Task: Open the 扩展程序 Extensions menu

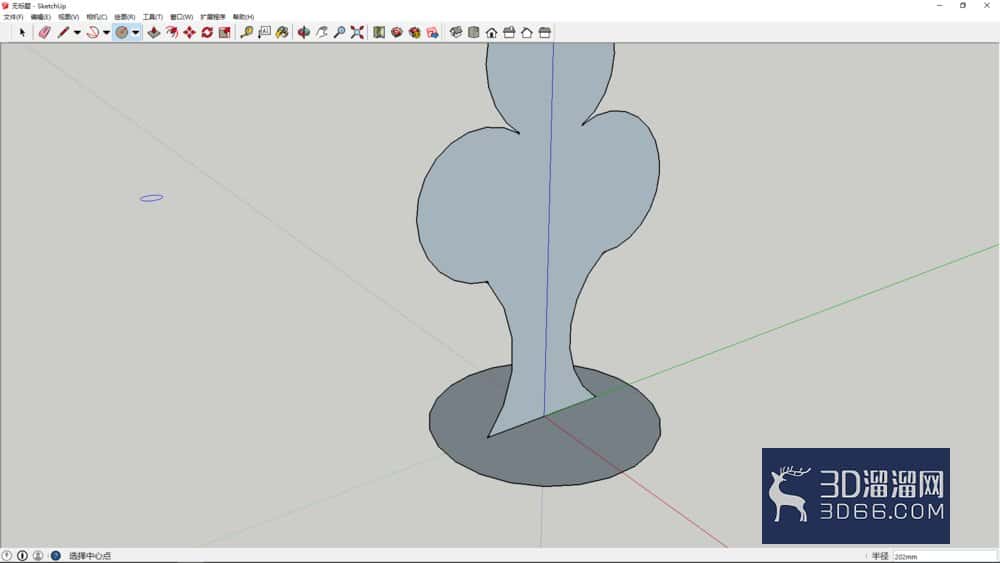Action: coord(212,17)
